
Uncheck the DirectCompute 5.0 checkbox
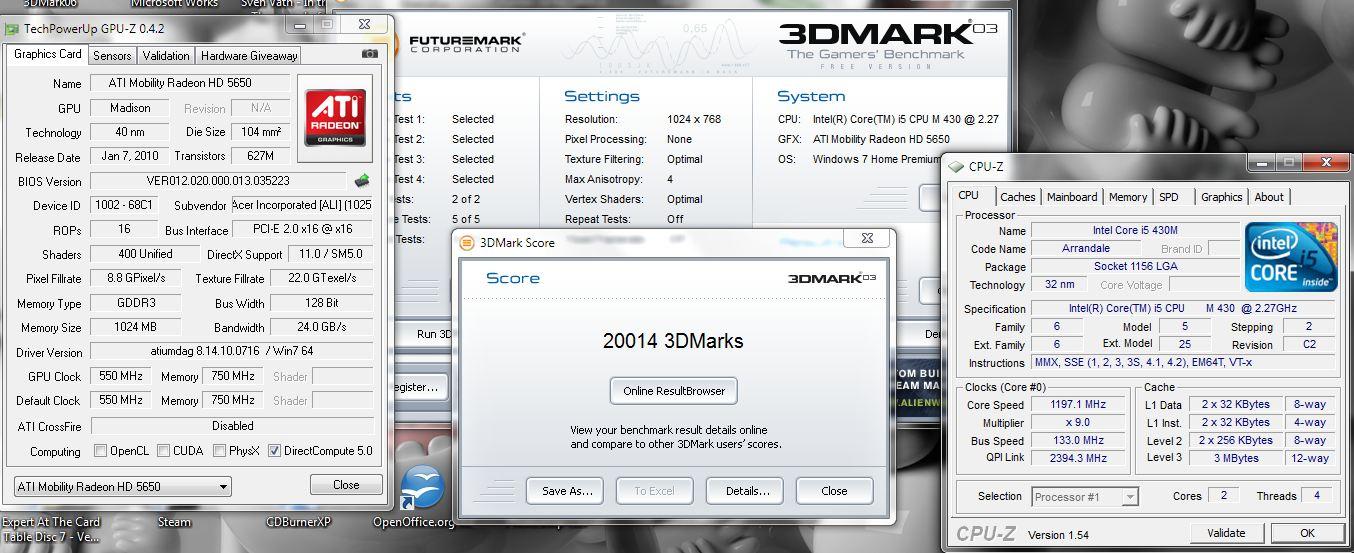tap(275, 451)
